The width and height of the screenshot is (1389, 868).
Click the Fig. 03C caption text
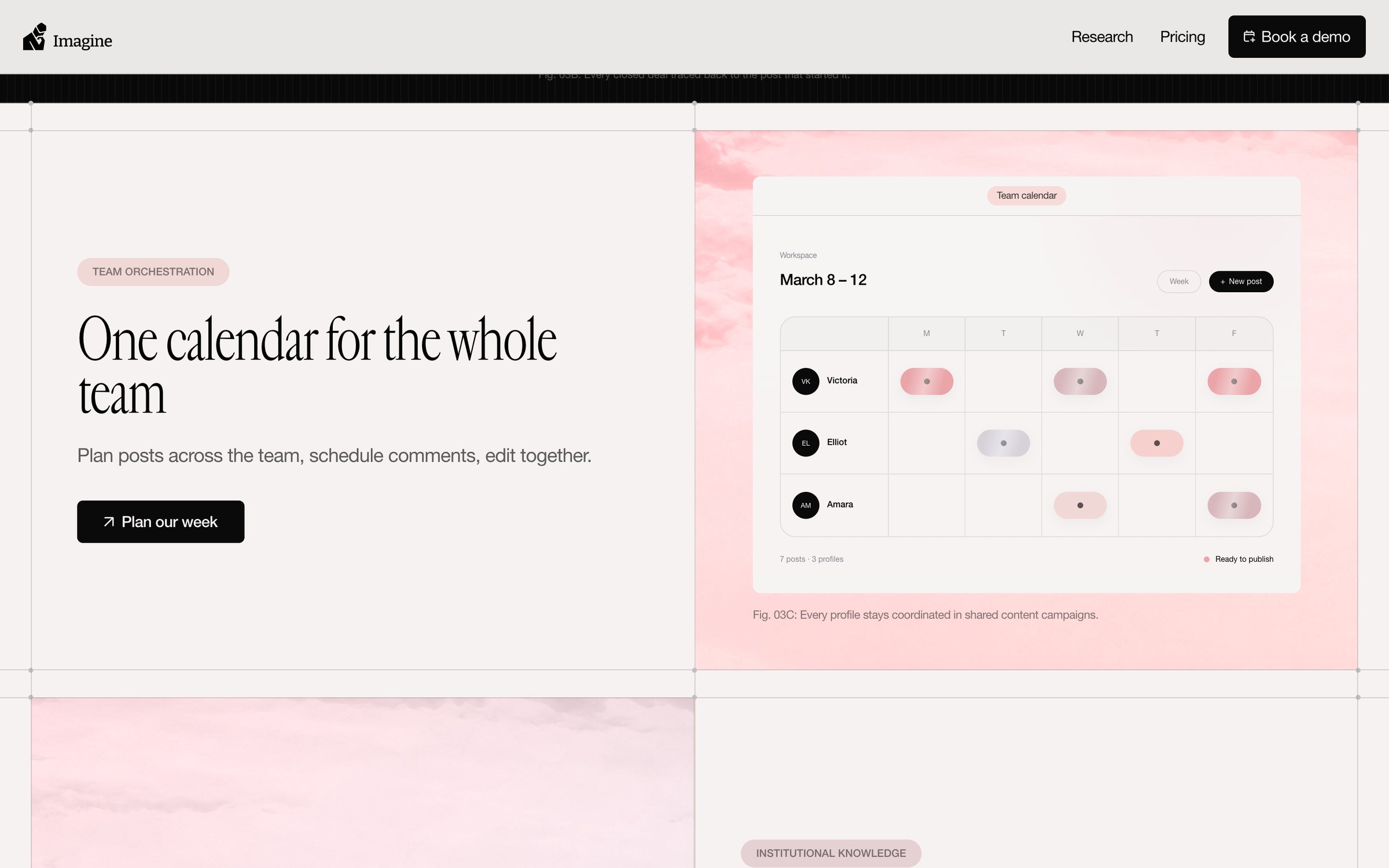(925, 615)
